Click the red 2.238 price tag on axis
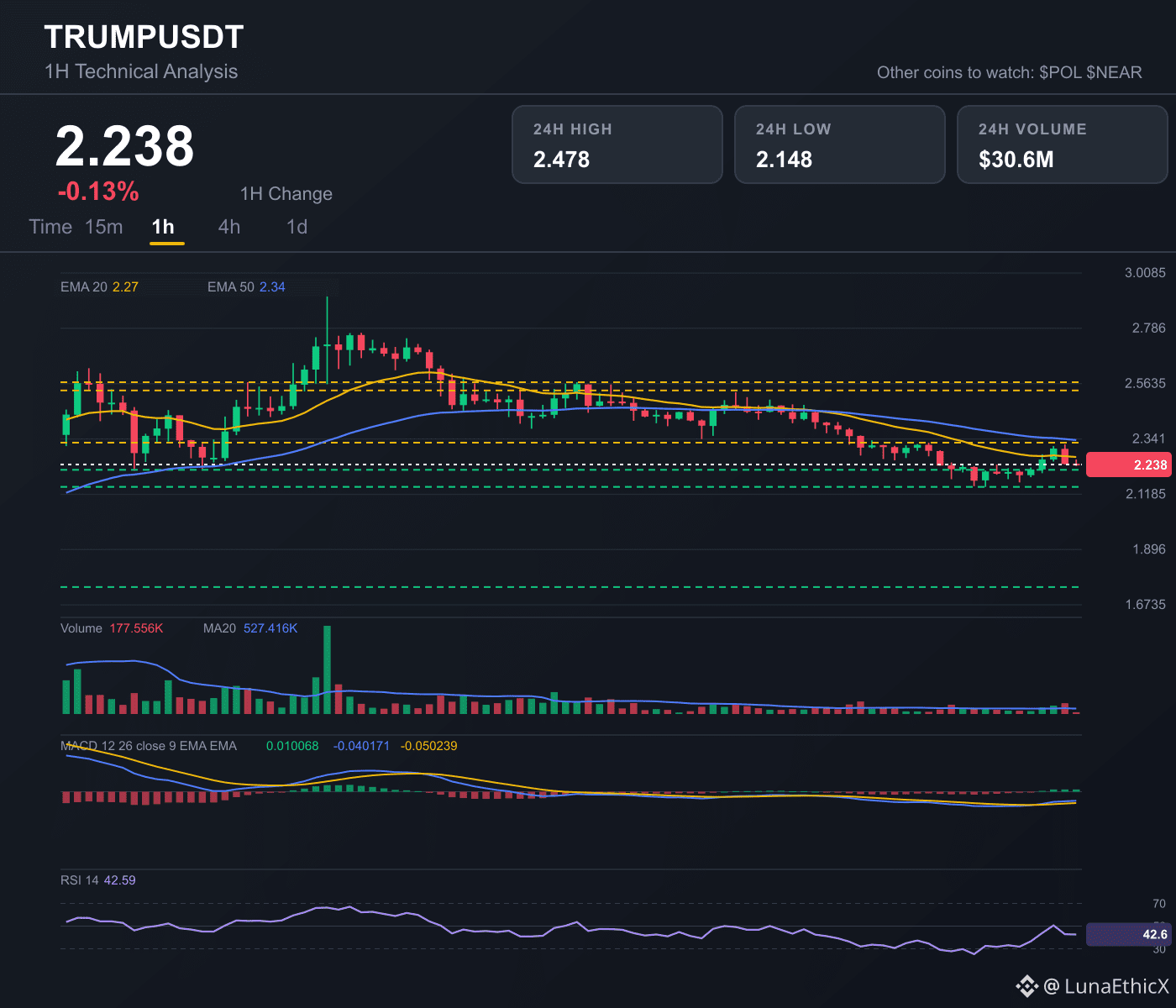The width and height of the screenshot is (1176, 1008). 1128,465
